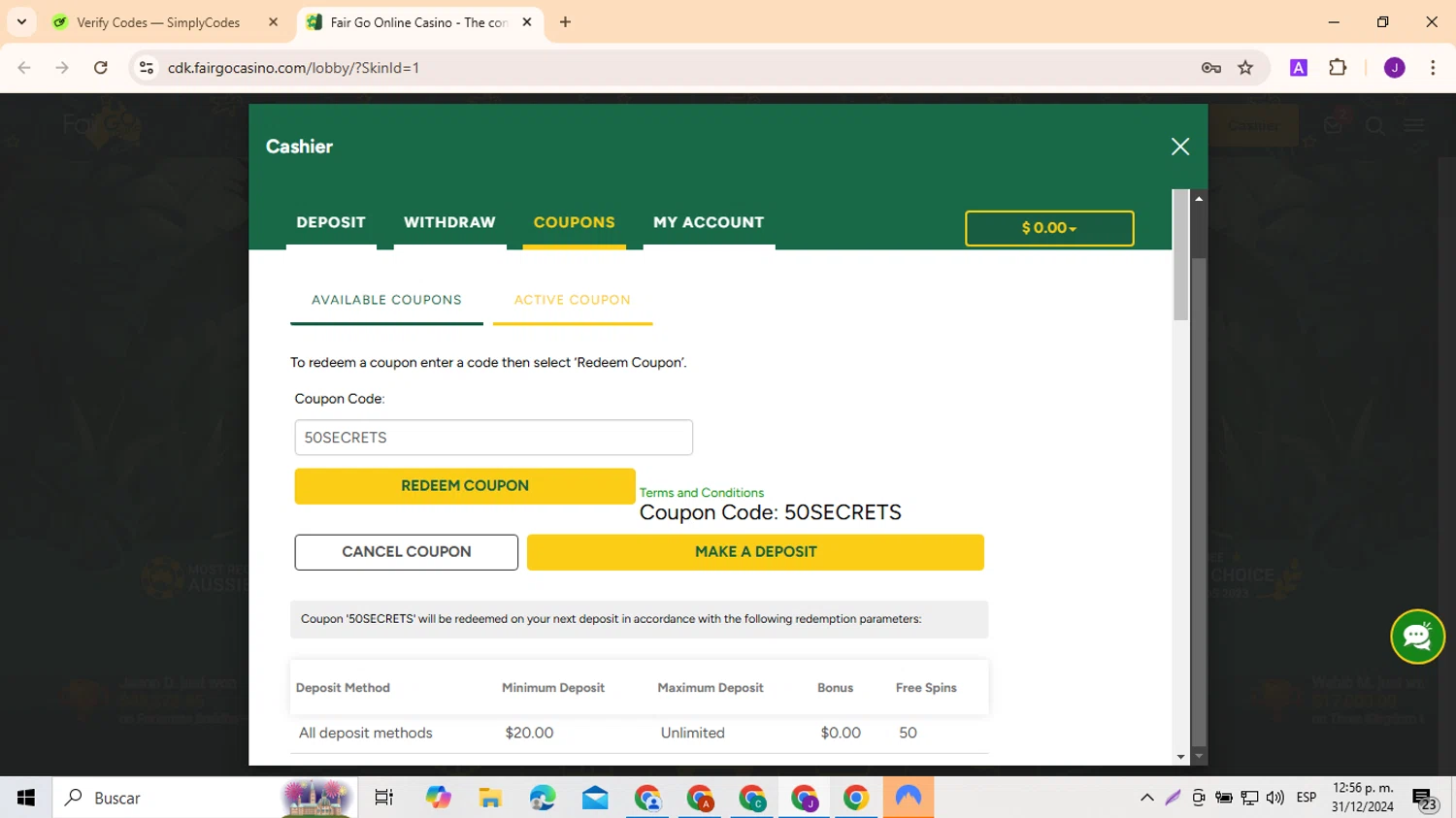The image size is (1456, 818).
Task: Close the Fair Go Online Casino tab
Action: tap(527, 22)
